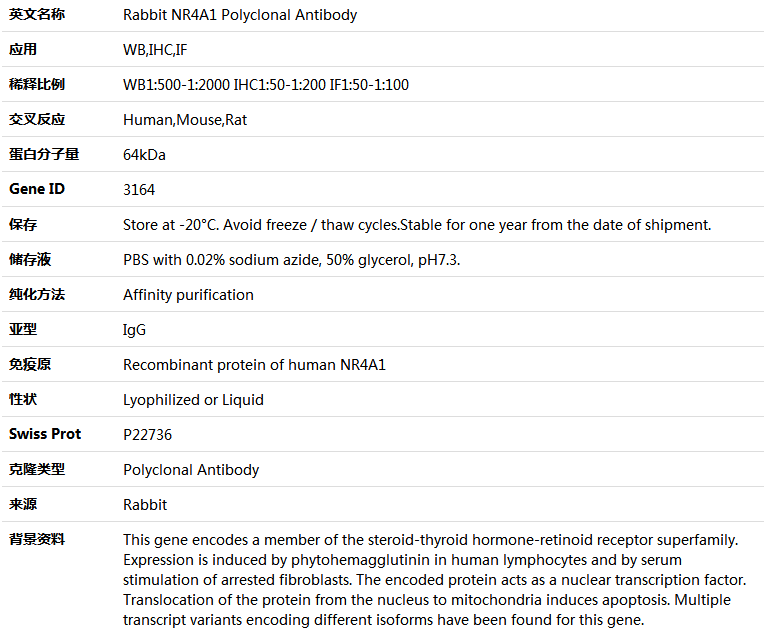
Task: Select the Gene ID row label
Action: point(37,189)
